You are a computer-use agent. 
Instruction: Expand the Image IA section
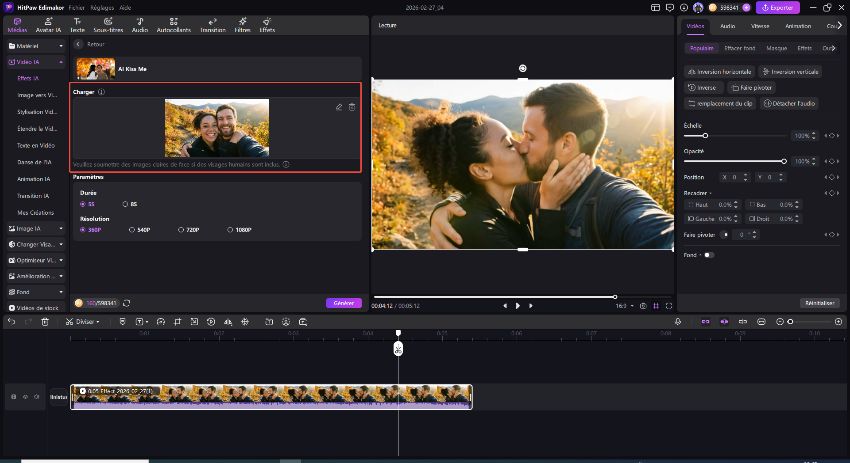point(36,229)
